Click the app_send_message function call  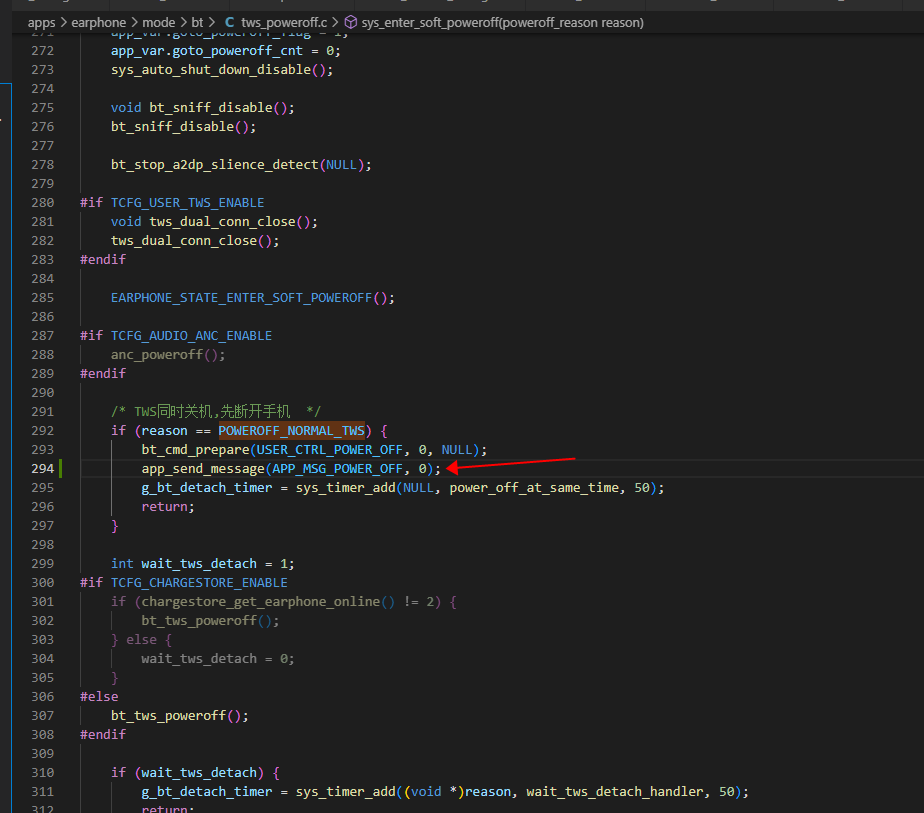pyautogui.click(x=203, y=468)
